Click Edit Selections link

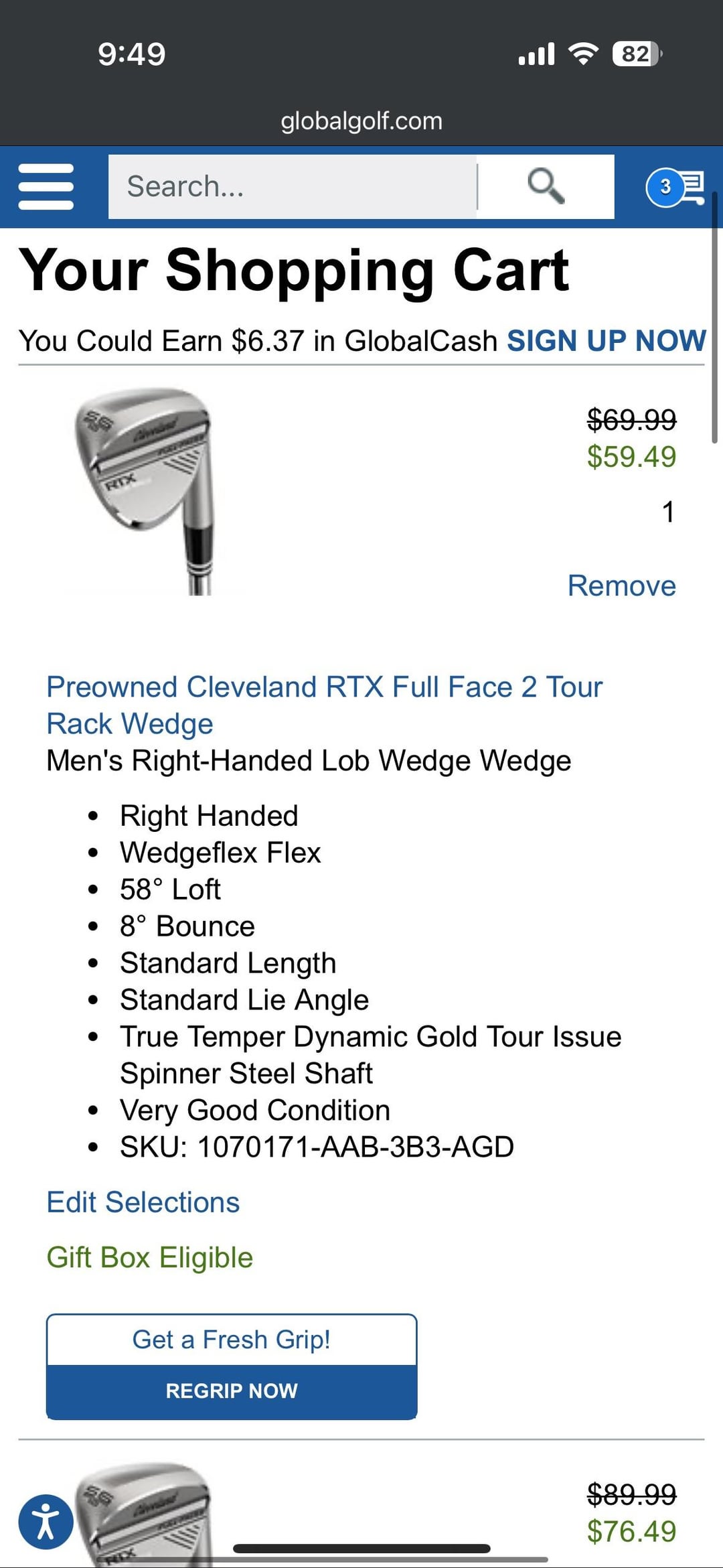[143, 1202]
